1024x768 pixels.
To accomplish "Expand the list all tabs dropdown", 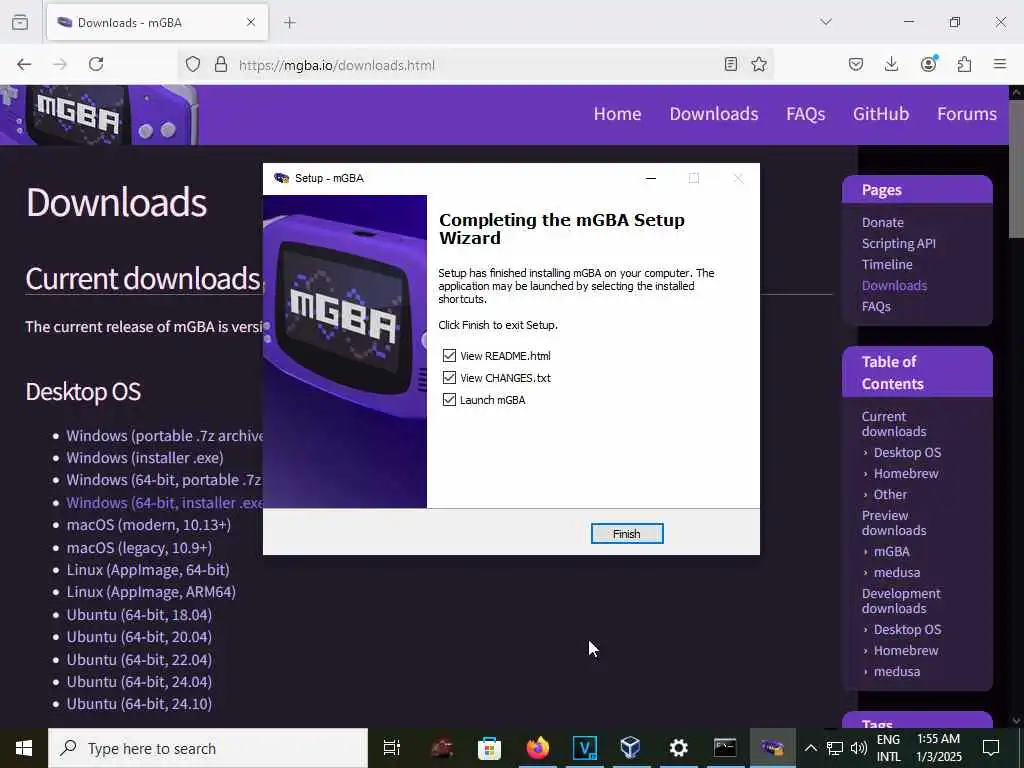I will [826, 22].
